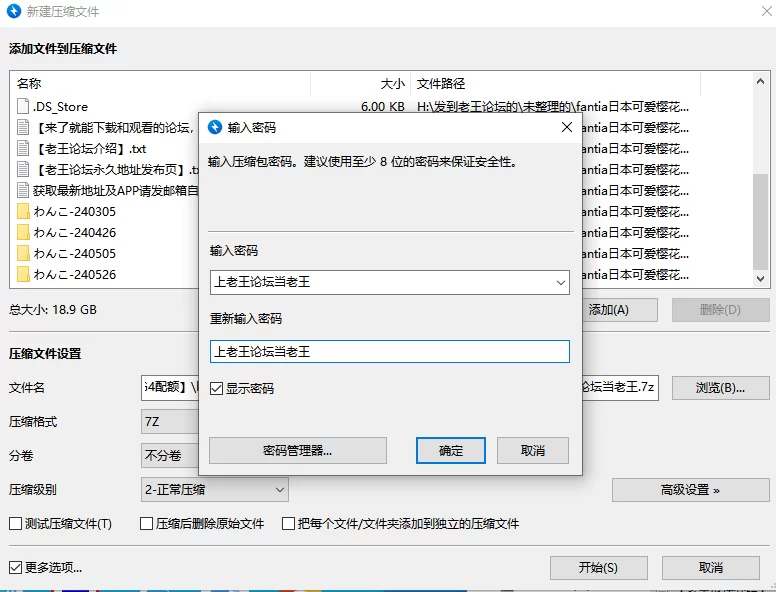
Task: Enable the 测试压缩文件(T) checkbox
Action: [15, 524]
